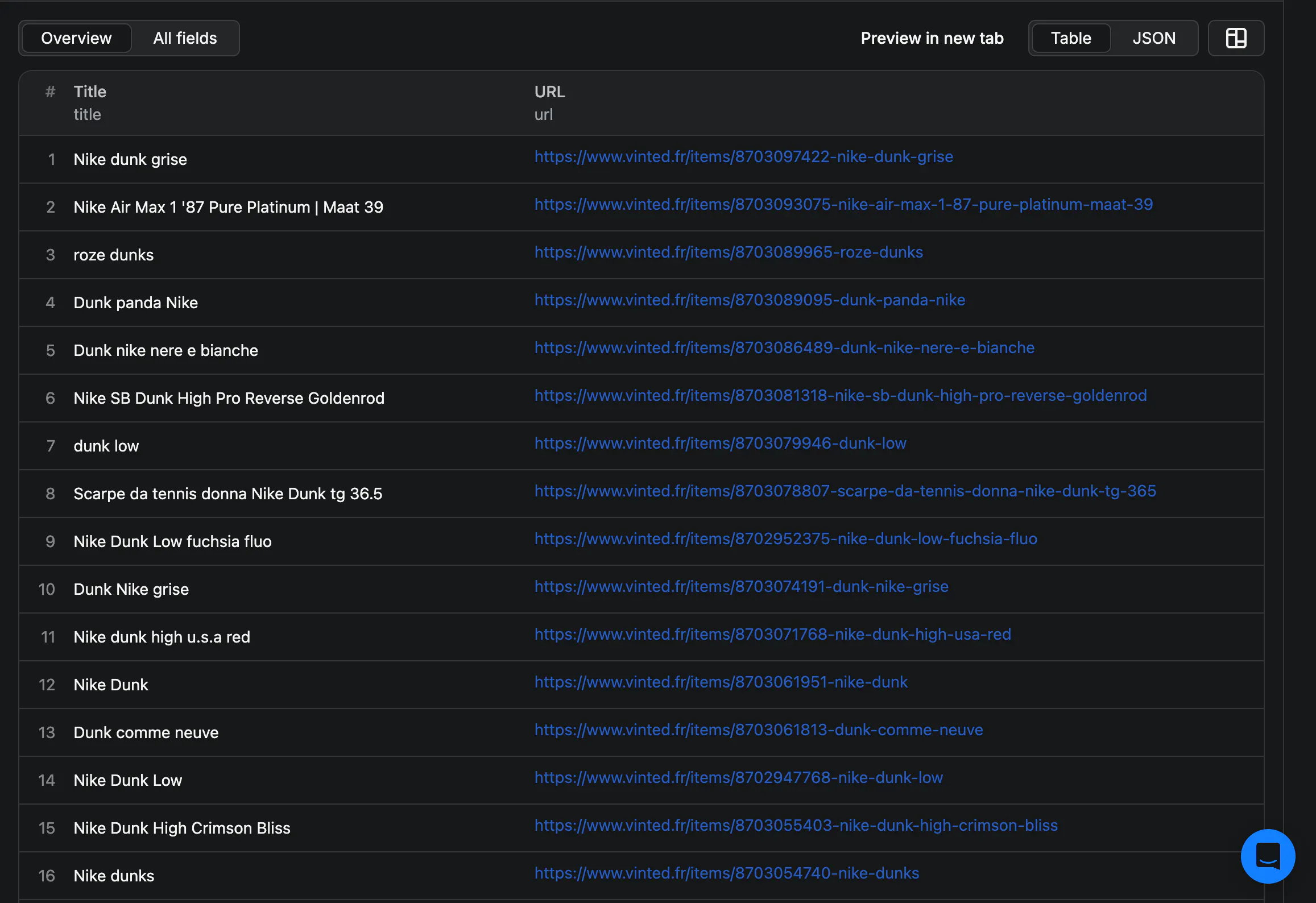Switch to the All fields tab
Screen dimensions: 1316x903
(x=185, y=38)
